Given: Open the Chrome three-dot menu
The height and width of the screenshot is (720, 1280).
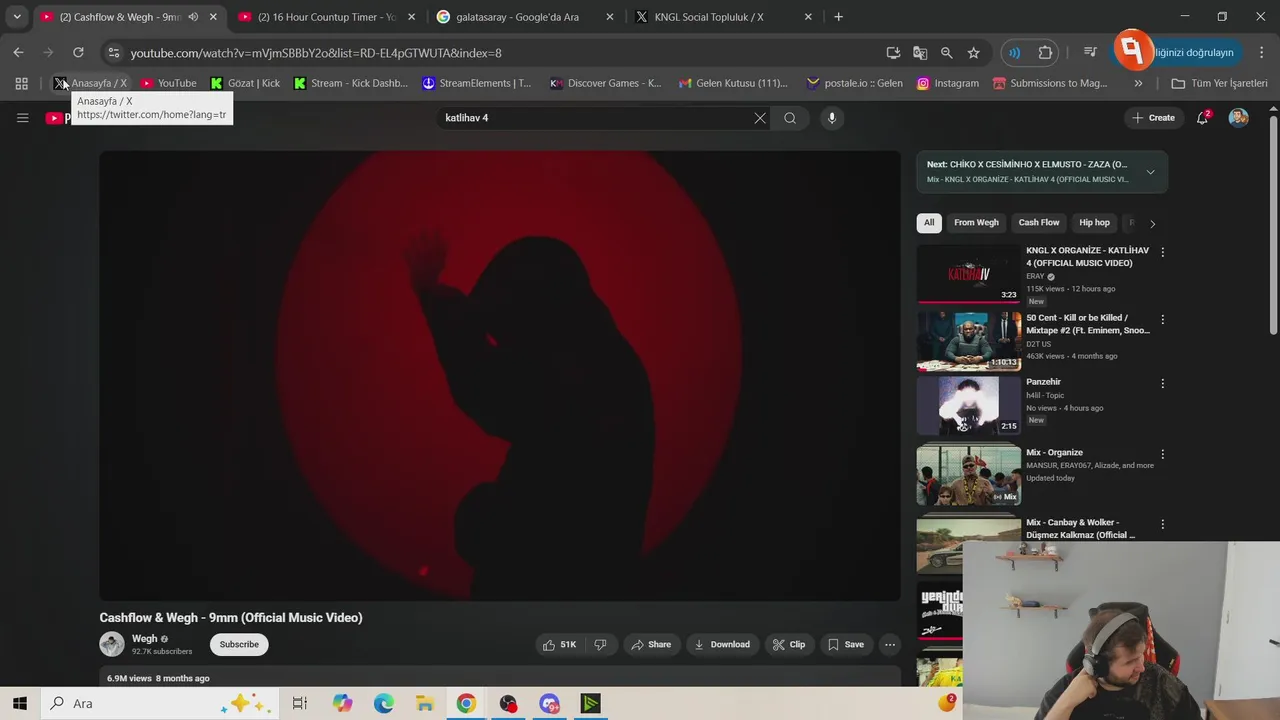Looking at the screenshot, I should coord(1262,52).
